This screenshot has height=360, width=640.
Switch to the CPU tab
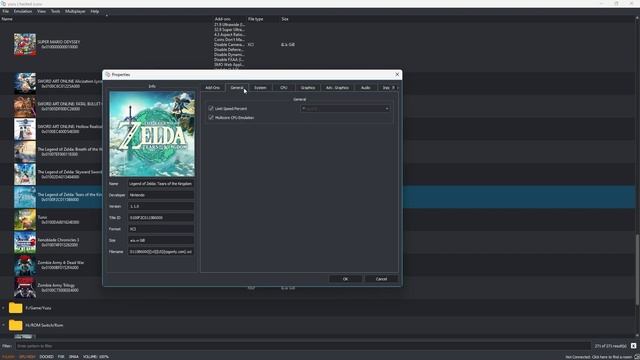[x=284, y=88]
